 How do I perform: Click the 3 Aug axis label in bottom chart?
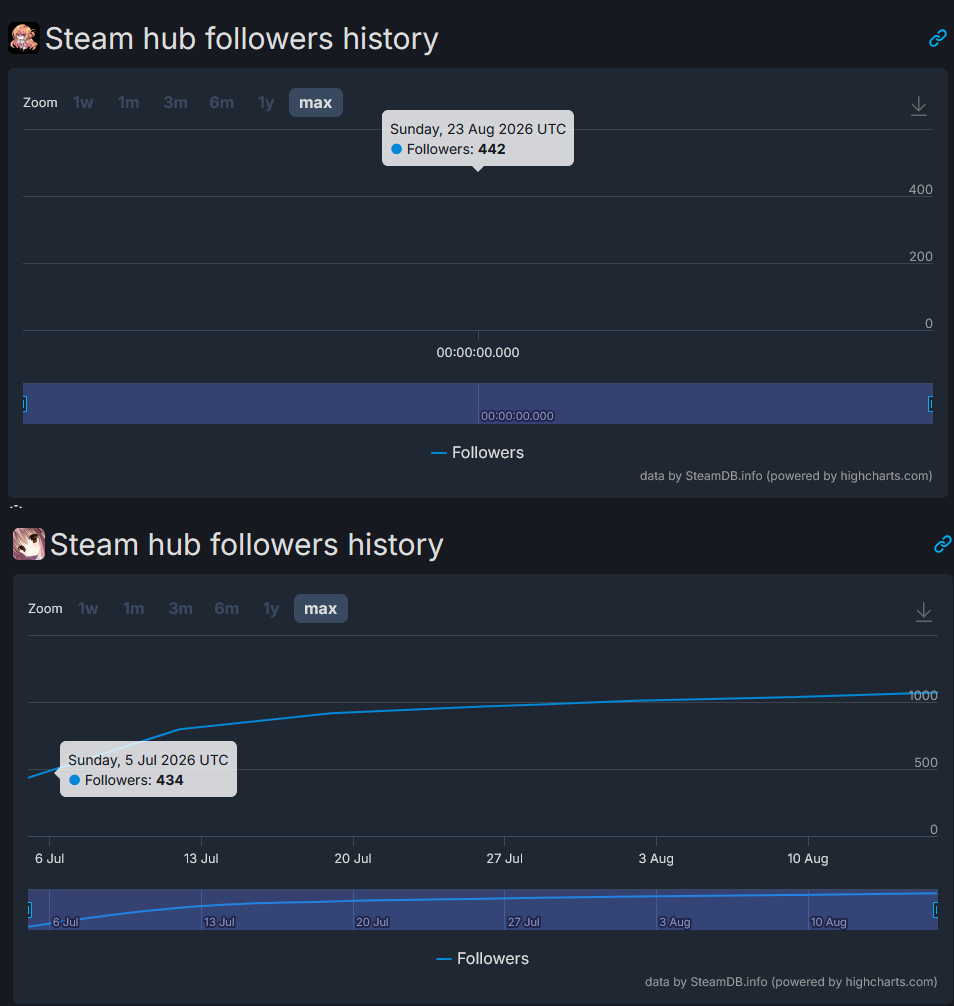click(x=656, y=858)
